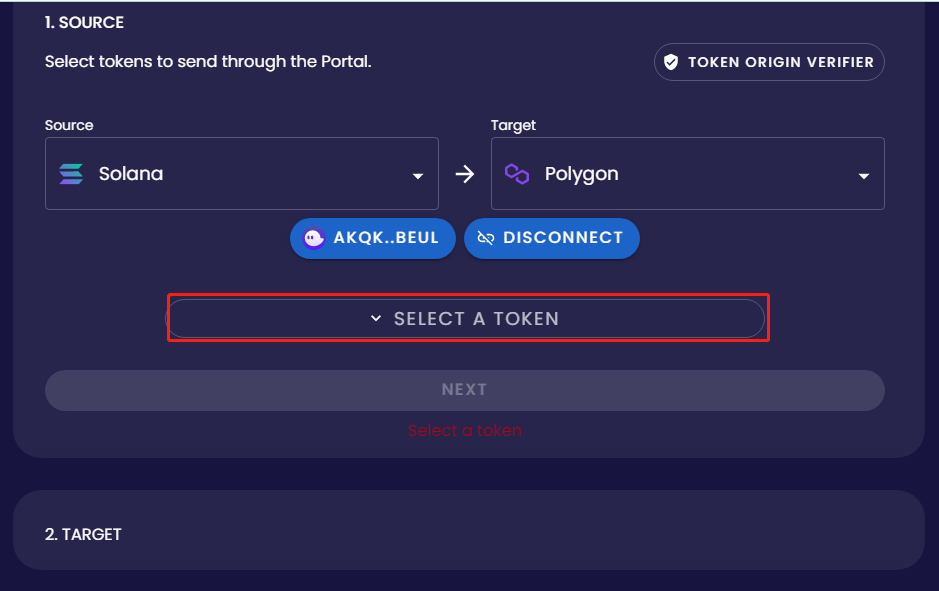Disconnect the connected wallet
Image resolution: width=939 pixels, height=591 pixels.
[552, 238]
